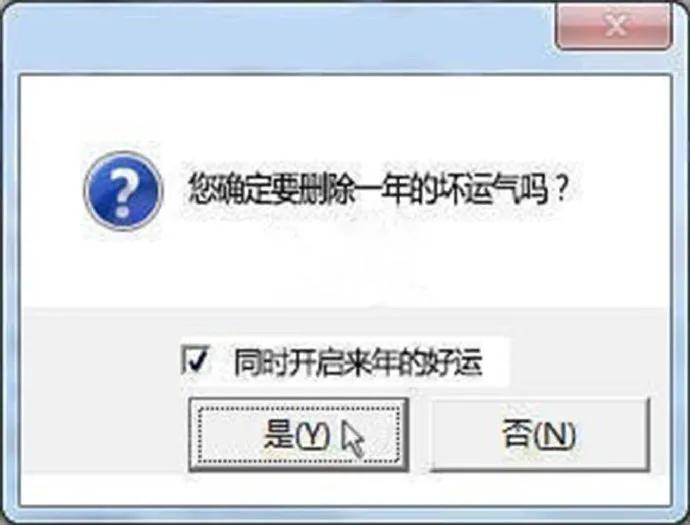690x525 pixels.
Task: Click the question mark help symbol circle
Action: pos(123,190)
